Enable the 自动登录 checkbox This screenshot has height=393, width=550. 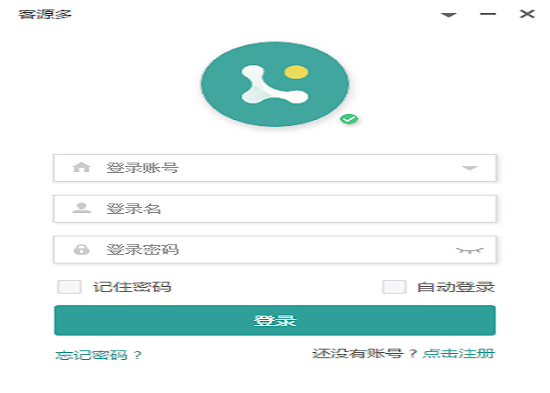pos(394,287)
